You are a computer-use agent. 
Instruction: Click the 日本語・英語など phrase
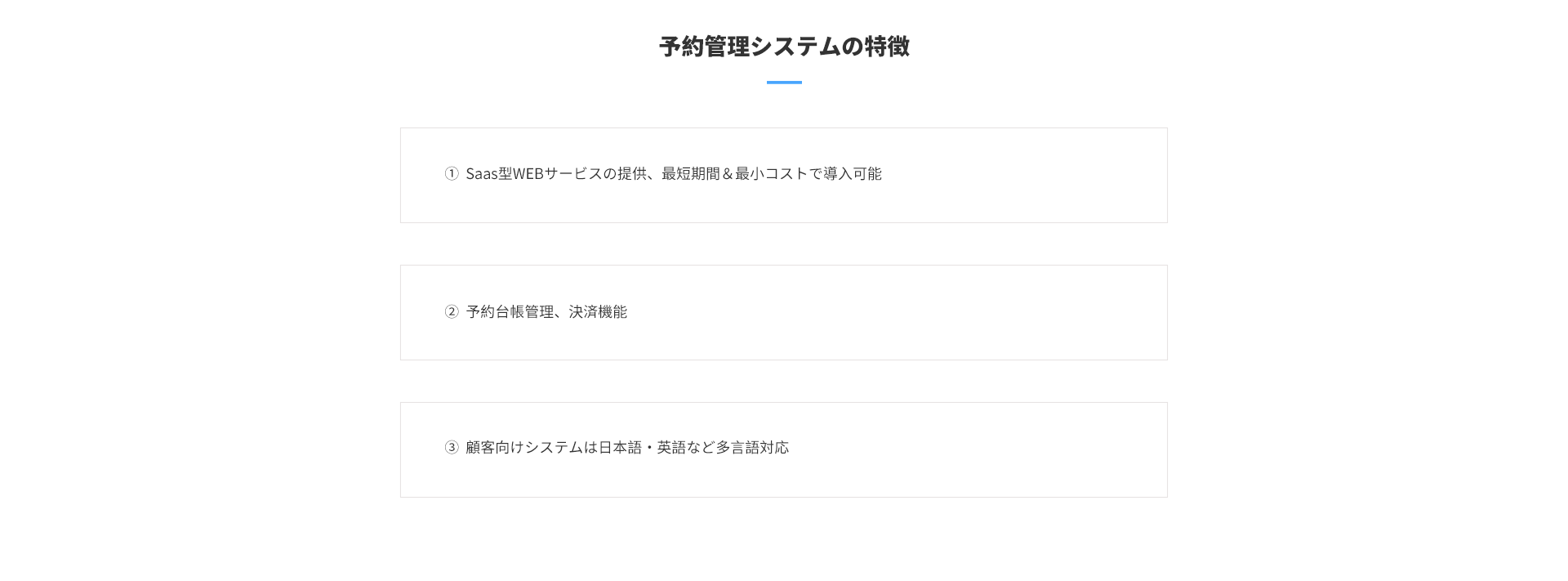(x=657, y=447)
